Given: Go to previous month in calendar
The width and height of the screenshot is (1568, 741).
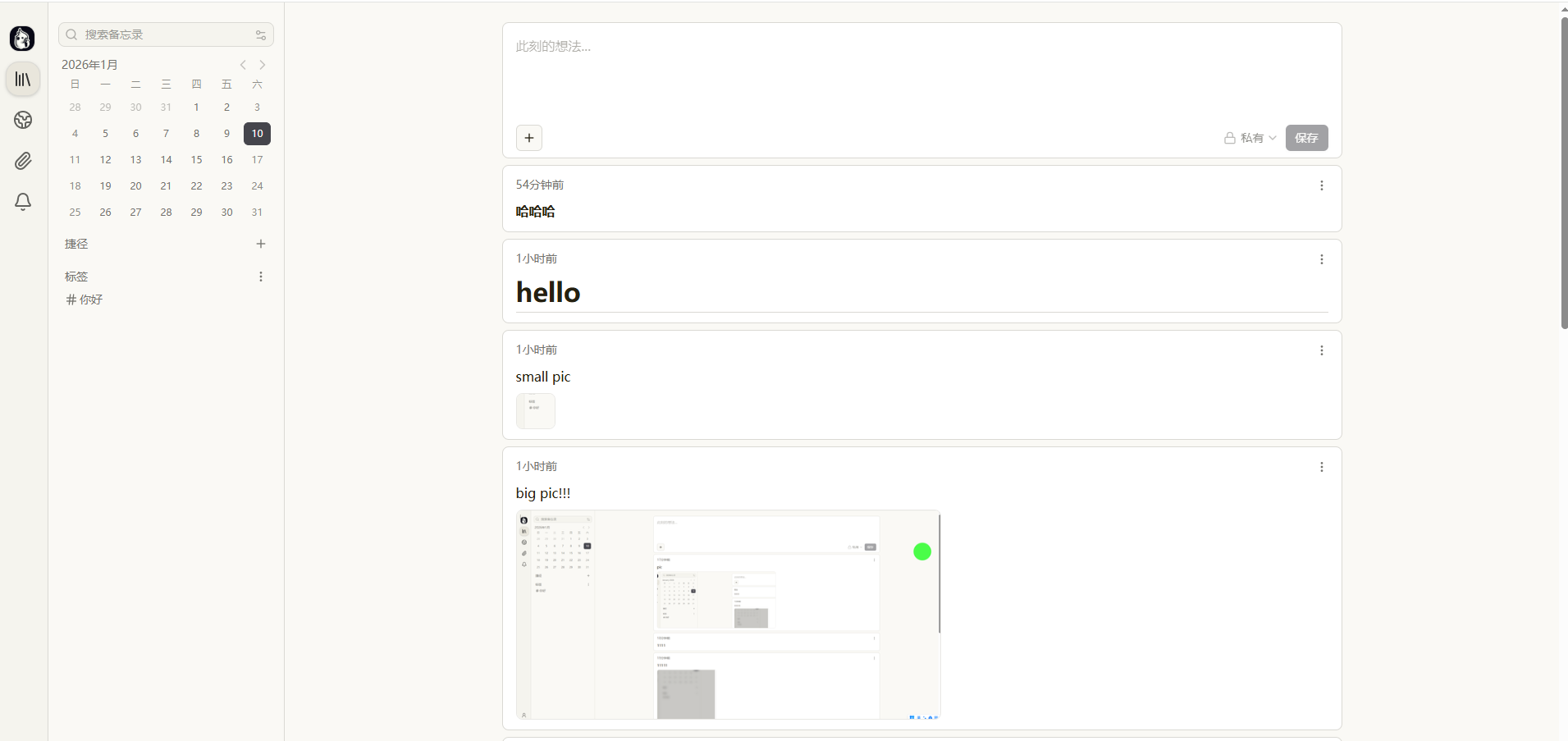Looking at the screenshot, I should pyautogui.click(x=243, y=65).
